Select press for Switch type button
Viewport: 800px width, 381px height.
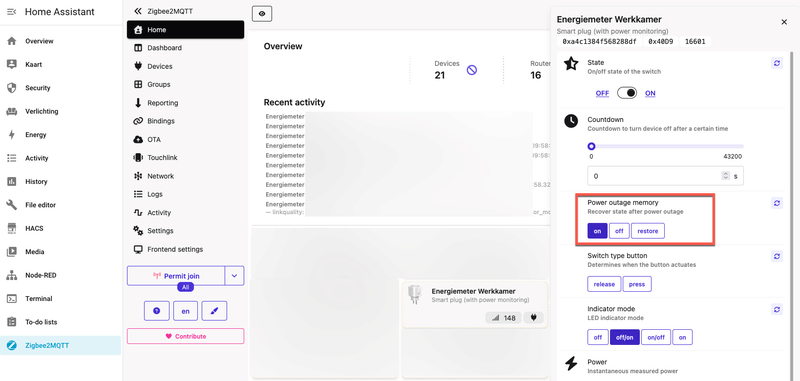pyautogui.click(x=637, y=284)
